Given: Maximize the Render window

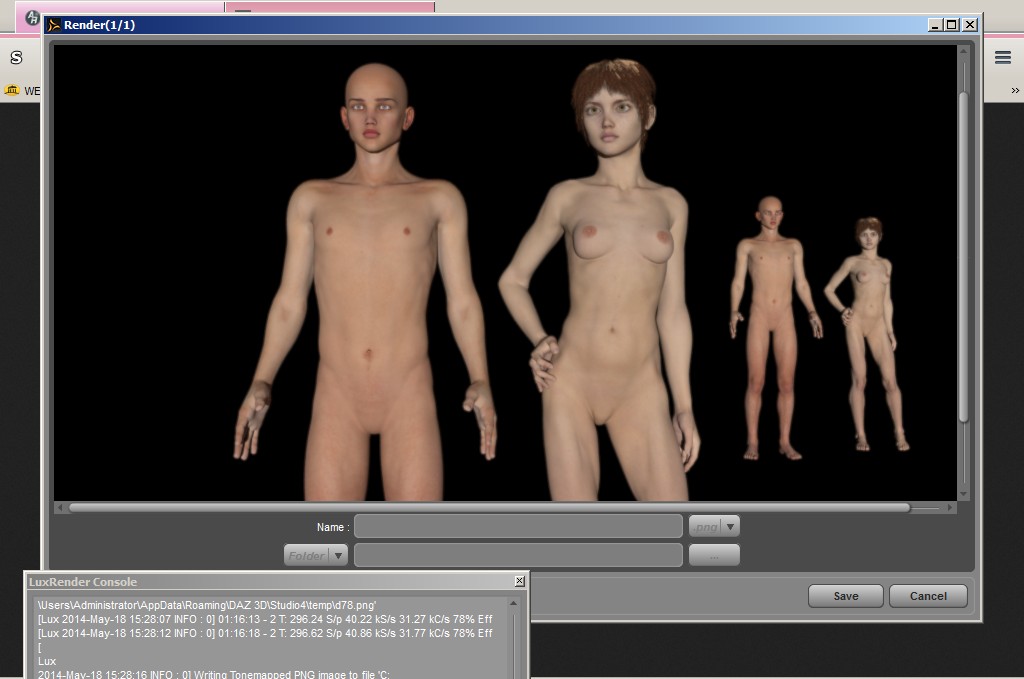Looking at the screenshot, I should [952, 25].
